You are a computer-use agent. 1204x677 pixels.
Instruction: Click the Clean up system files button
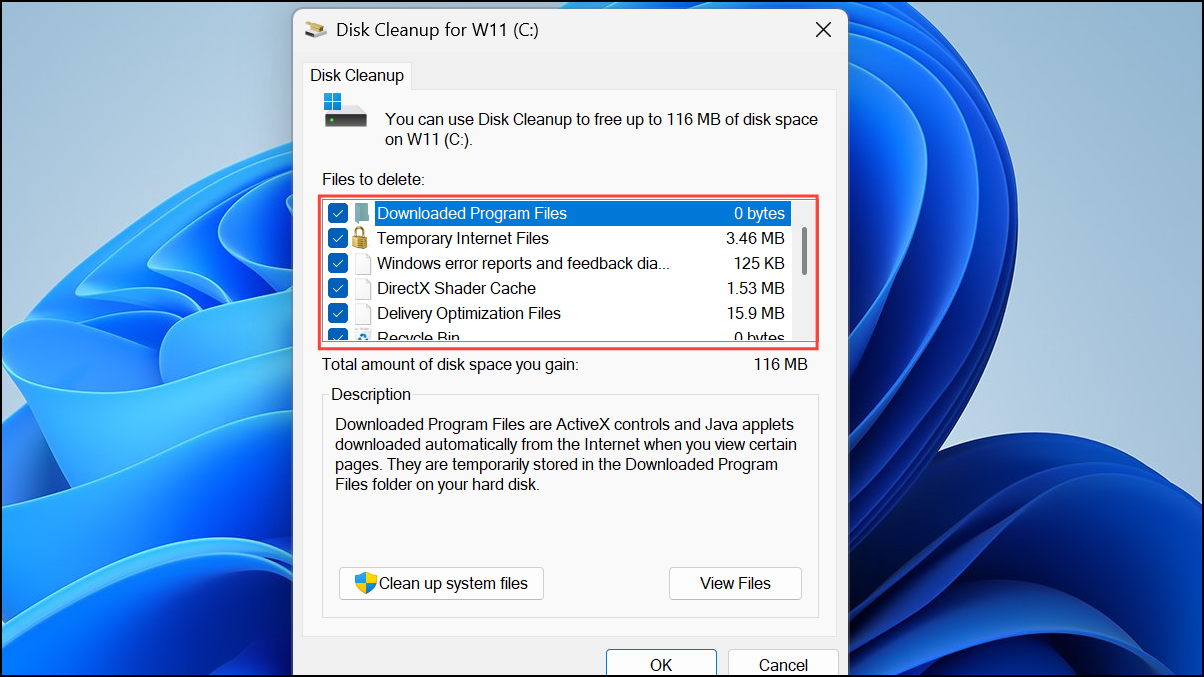[441, 584]
